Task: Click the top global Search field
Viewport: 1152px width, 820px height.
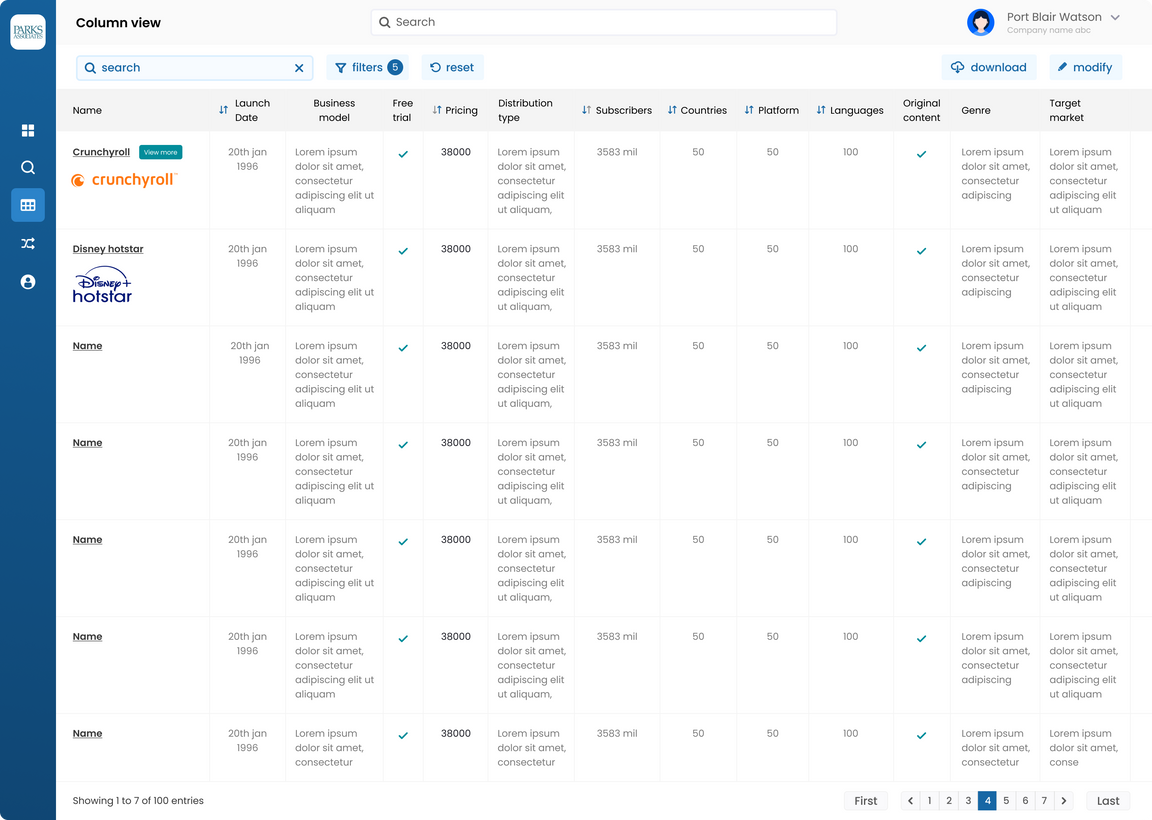Action: pos(603,22)
